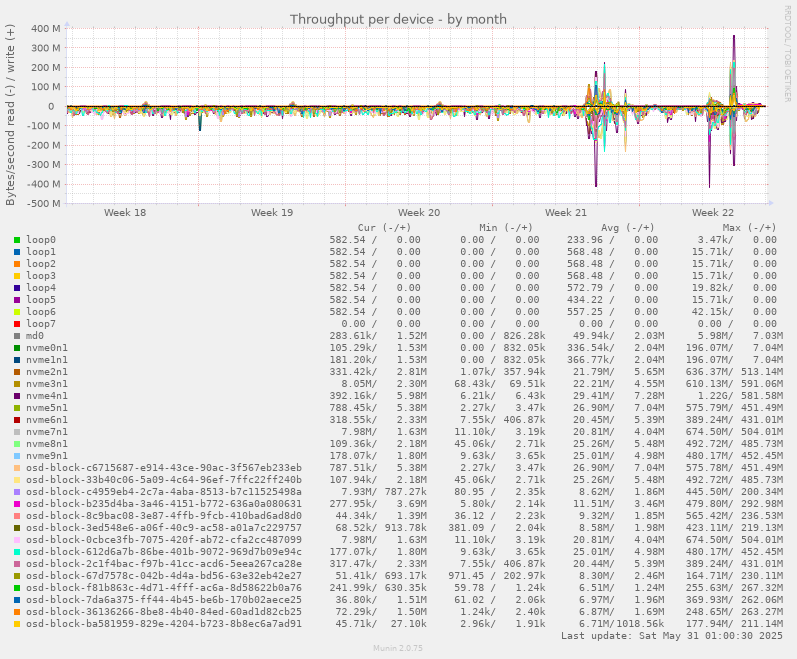The width and height of the screenshot is (797, 659).
Task: Click the nvme8n1 legend label
Action: coord(47,444)
